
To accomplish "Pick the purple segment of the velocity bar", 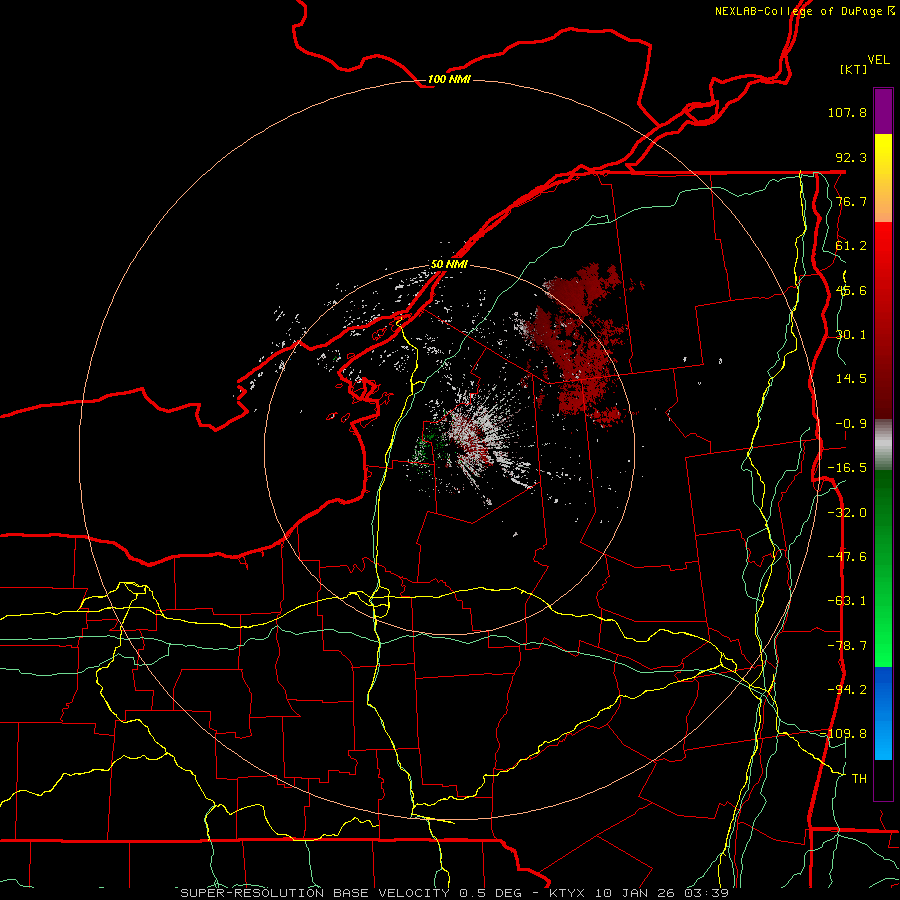I will [x=883, y=111].
